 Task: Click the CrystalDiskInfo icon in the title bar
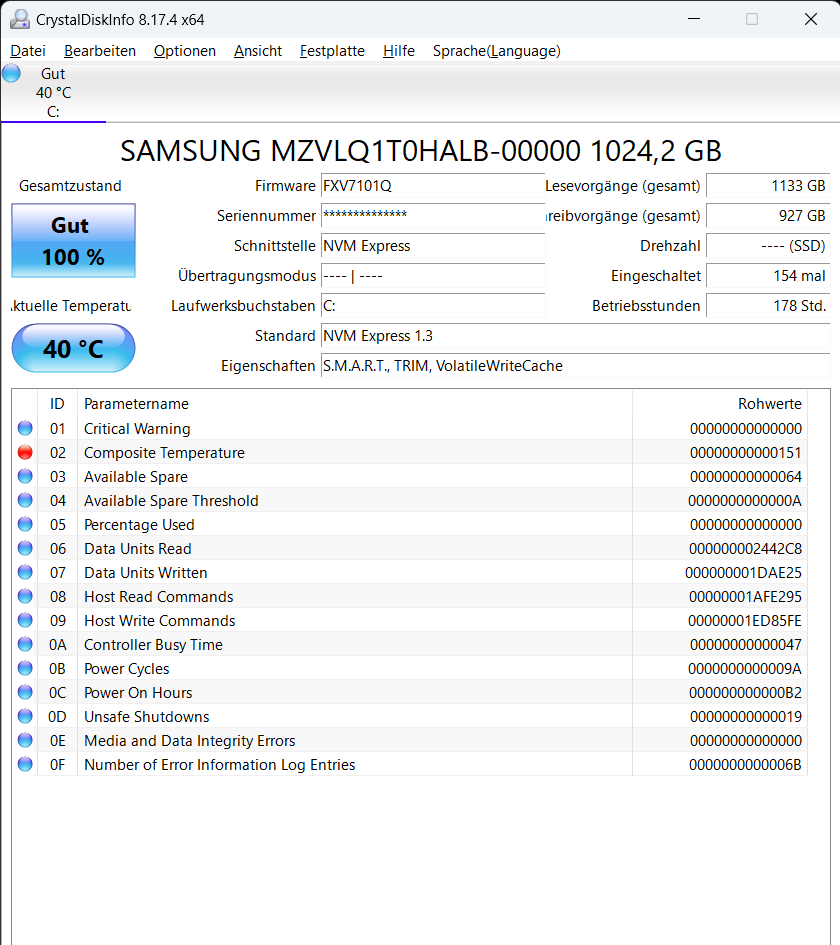point(20,18)
